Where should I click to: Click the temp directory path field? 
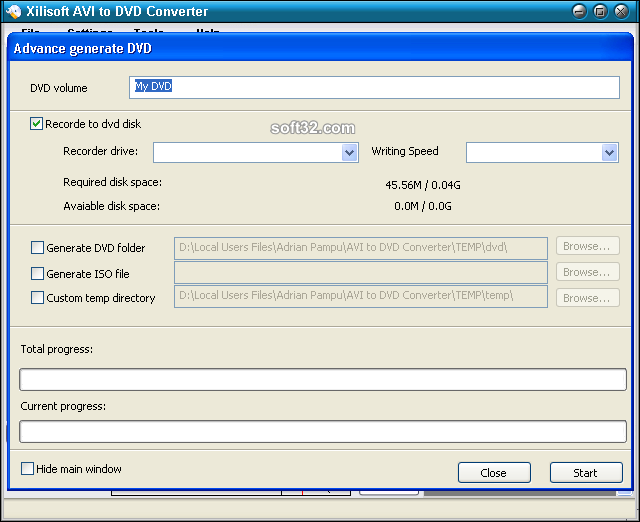point(361,296)
